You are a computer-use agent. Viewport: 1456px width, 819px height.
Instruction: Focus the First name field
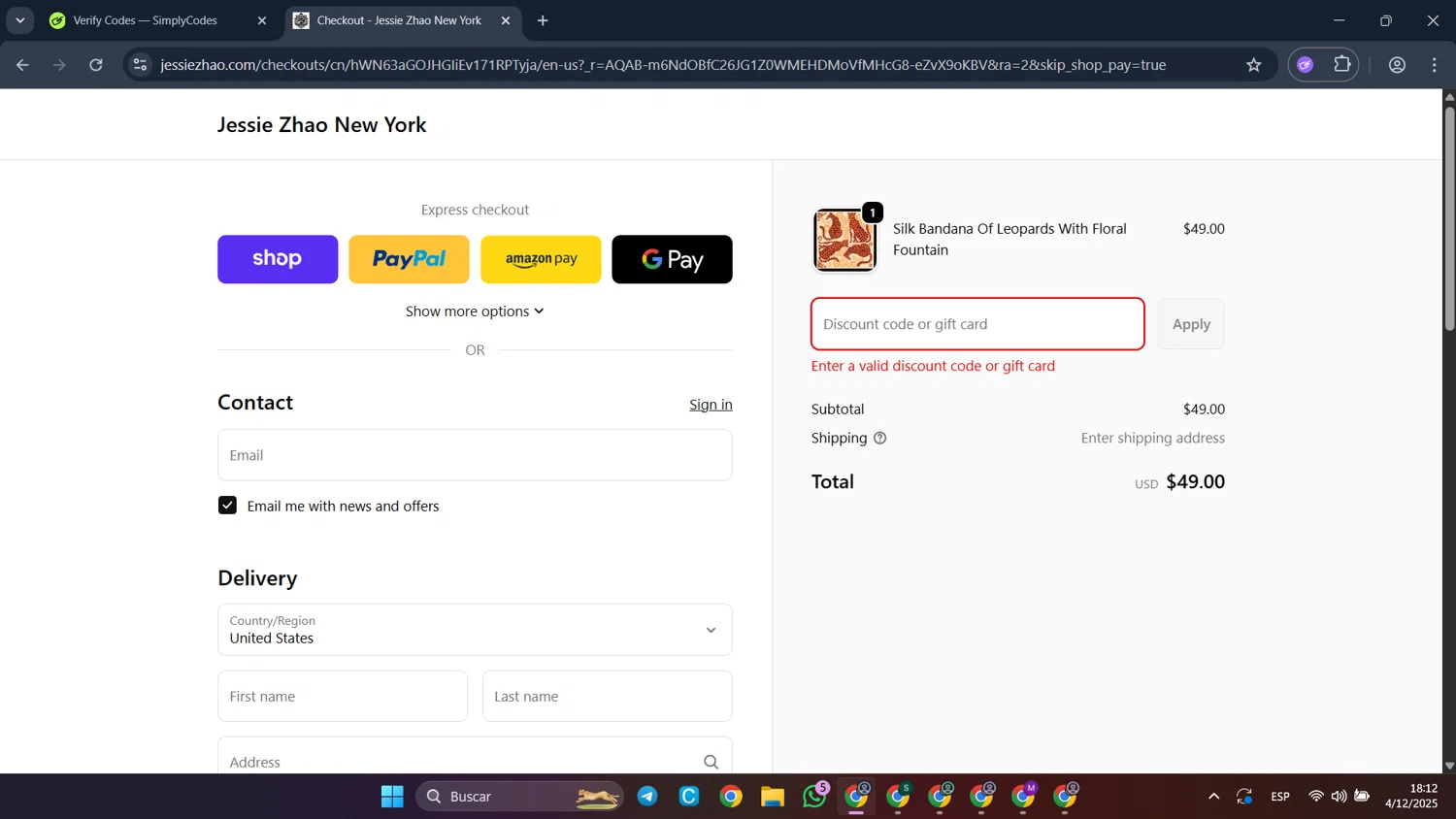point(343,696)
